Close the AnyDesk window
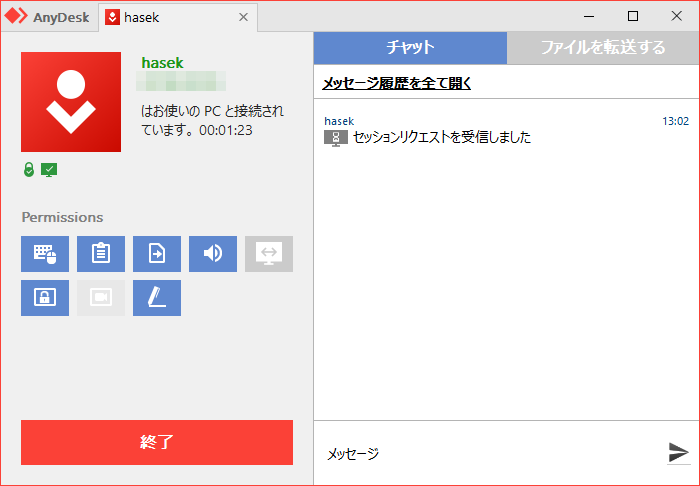This screenshot has width=700, height=486. coord(676,17)
